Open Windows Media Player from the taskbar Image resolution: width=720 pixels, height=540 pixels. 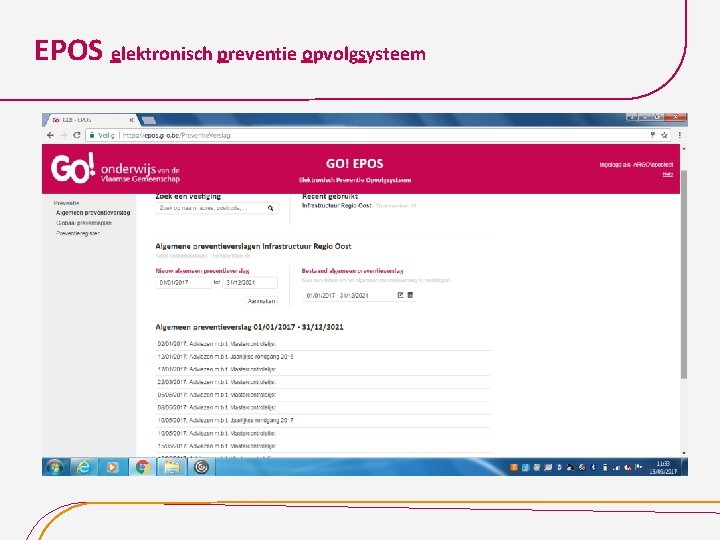[x=112, y=467]
